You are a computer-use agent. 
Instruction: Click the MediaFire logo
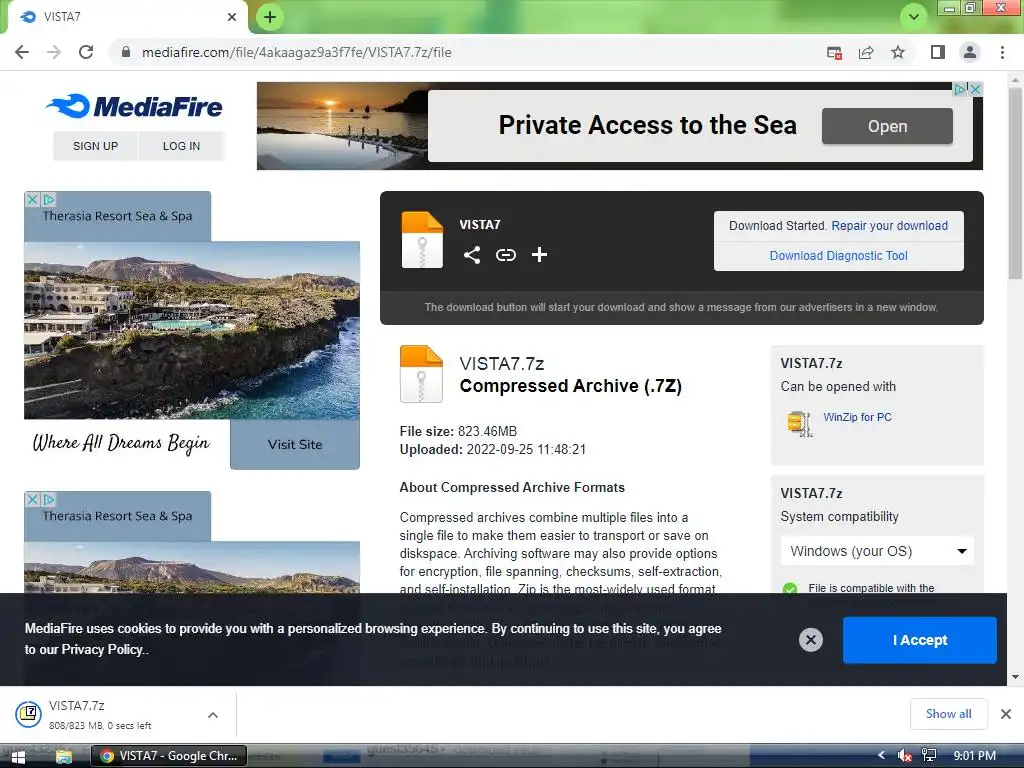click(135, 106)
